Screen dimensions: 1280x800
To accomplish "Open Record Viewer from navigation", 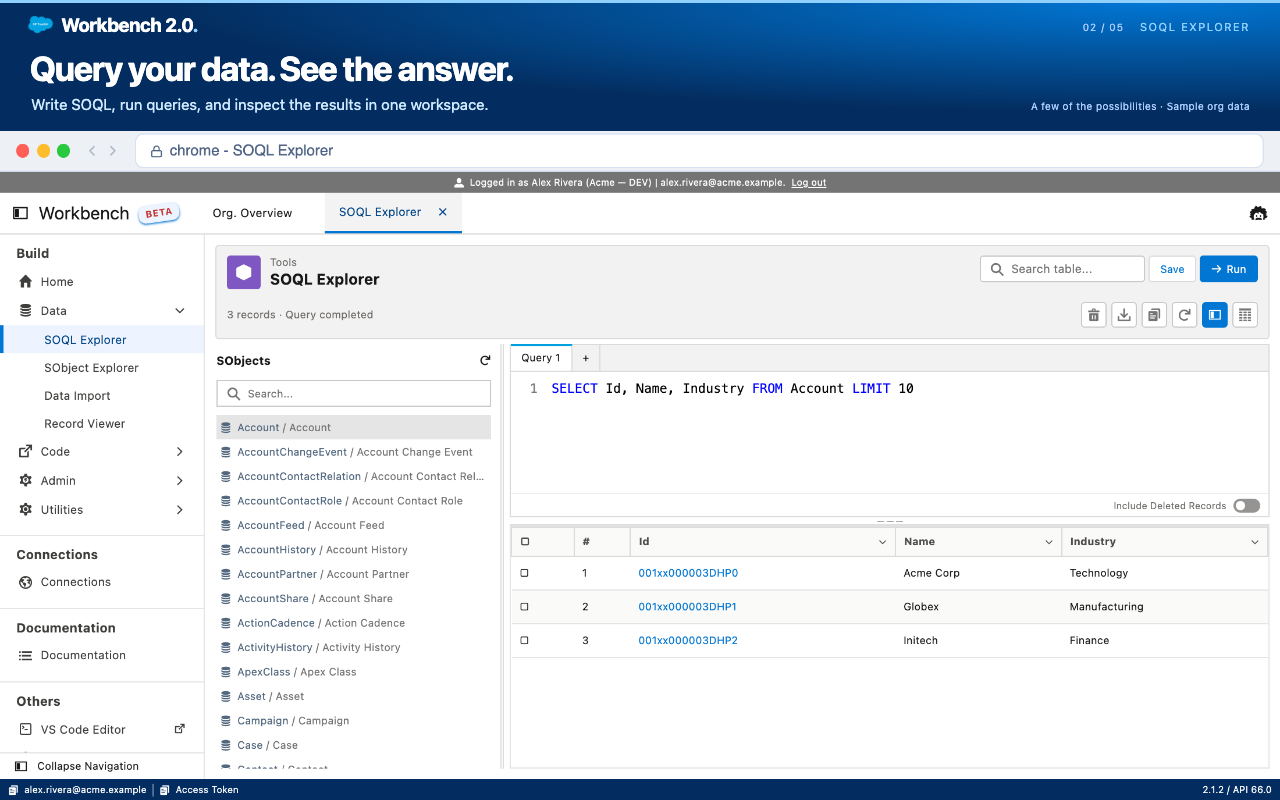I will pos(85,424).
